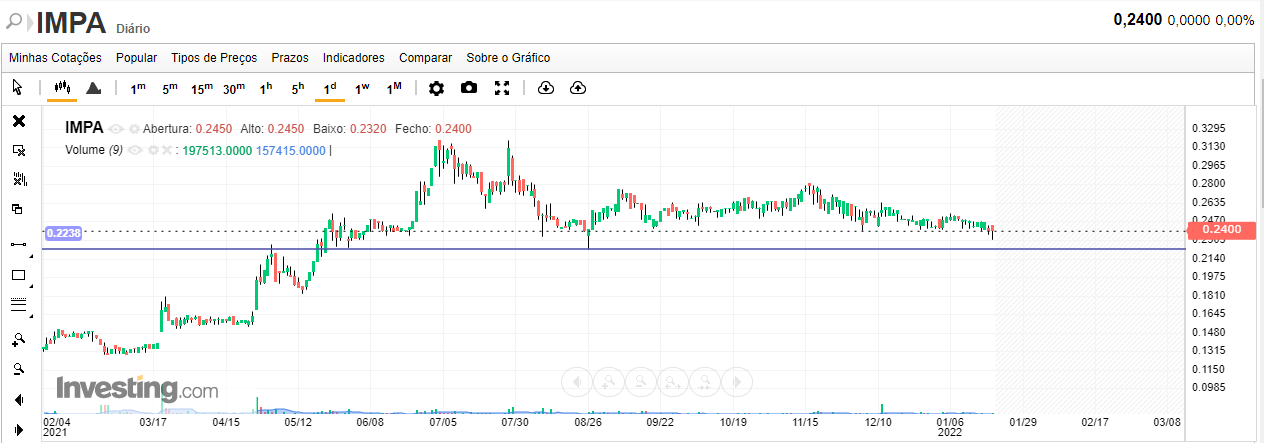Image resolution: width=1264 pixels, height=443 pixels.
Task: Select the 15m timeframe
Action: pyautogui.click(x=202, y=88)
